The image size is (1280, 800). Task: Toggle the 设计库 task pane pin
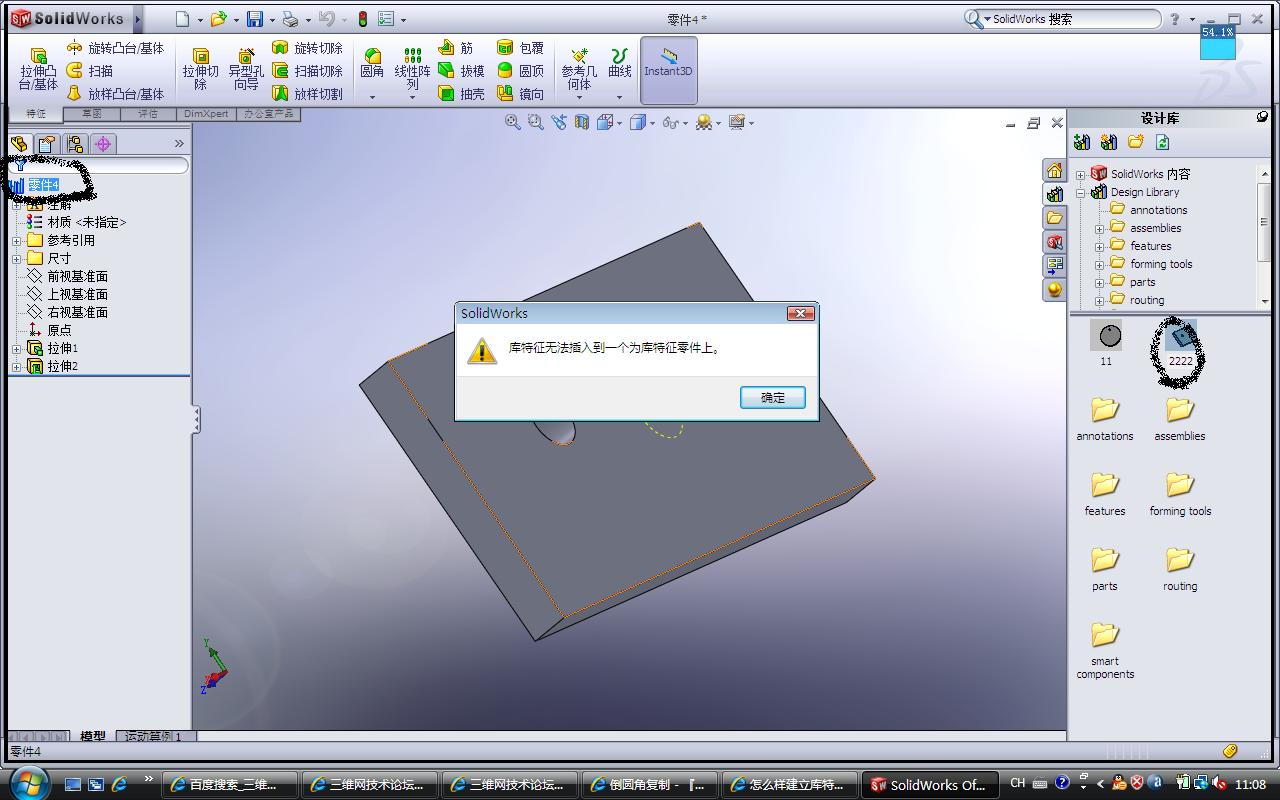(1263, 117)
